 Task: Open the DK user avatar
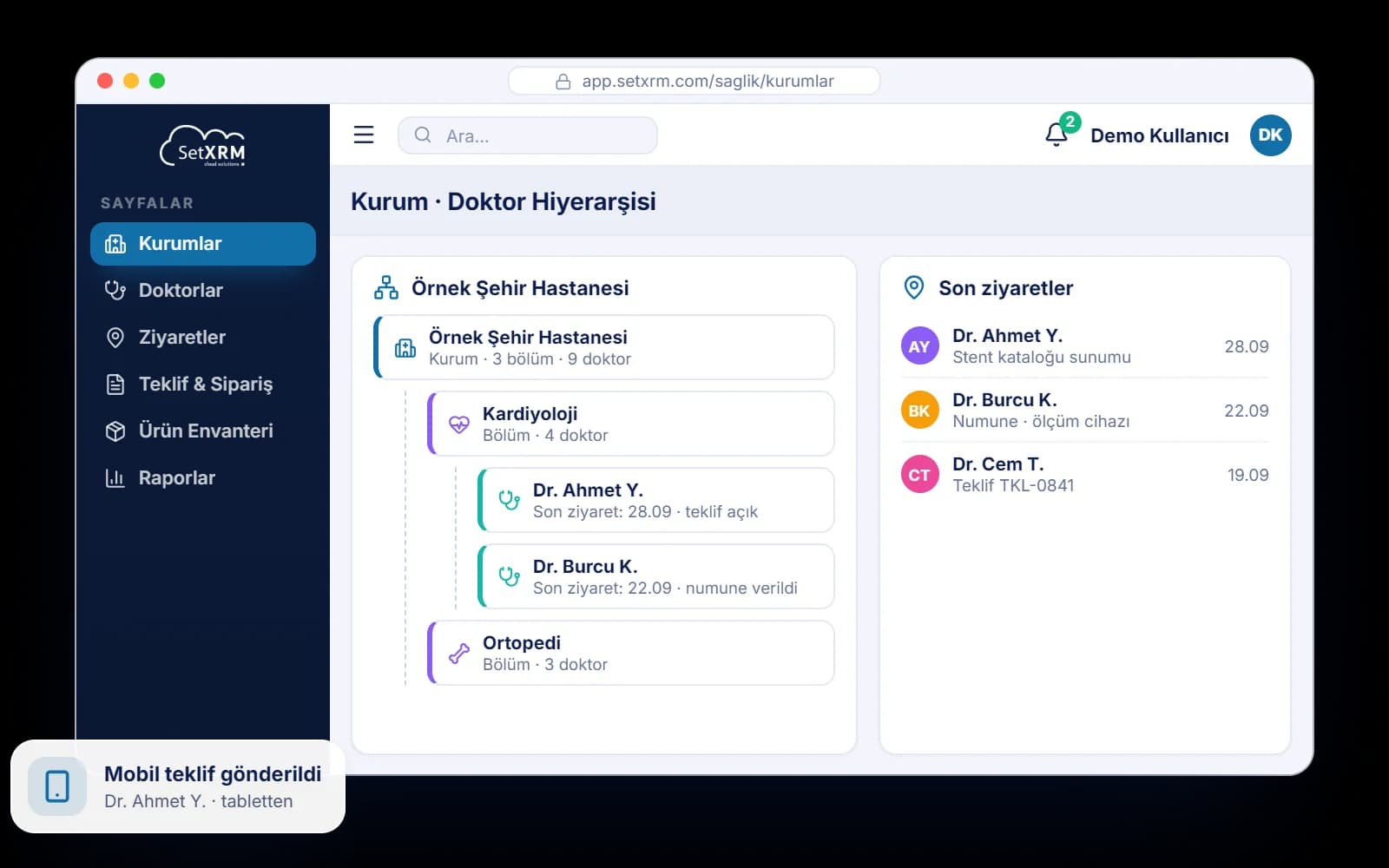pyautogui.click(x=1270, y=135)
